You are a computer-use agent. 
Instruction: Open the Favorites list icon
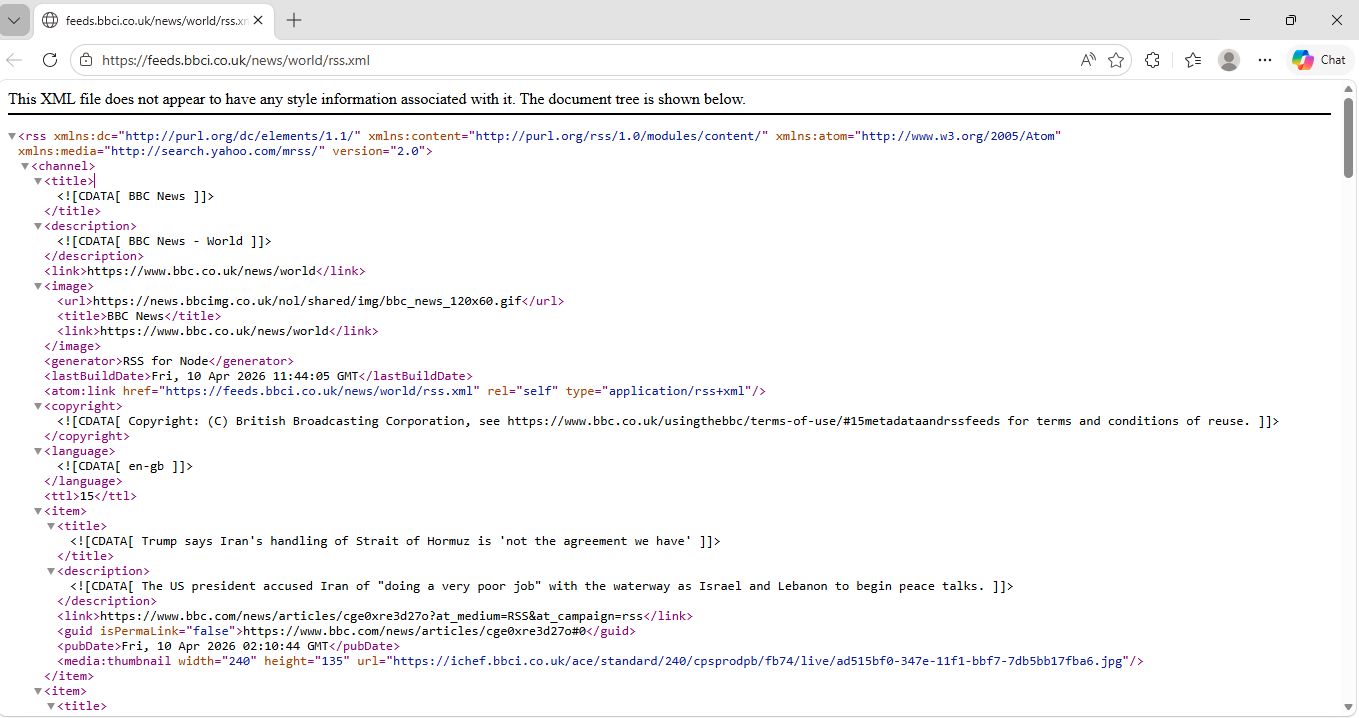[1192, 60]
